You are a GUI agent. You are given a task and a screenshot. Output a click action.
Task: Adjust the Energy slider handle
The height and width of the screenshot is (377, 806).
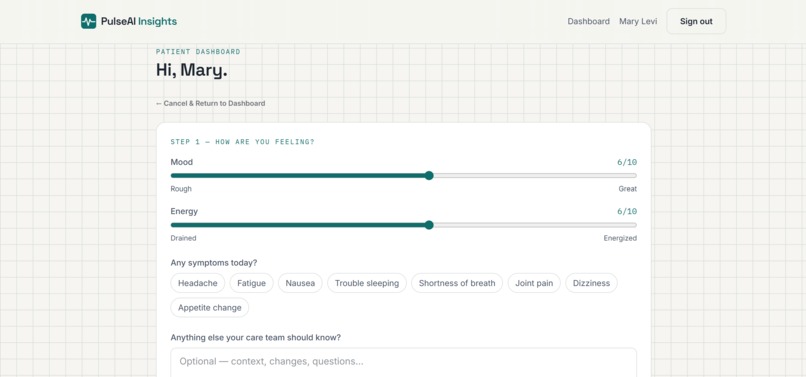429,225
